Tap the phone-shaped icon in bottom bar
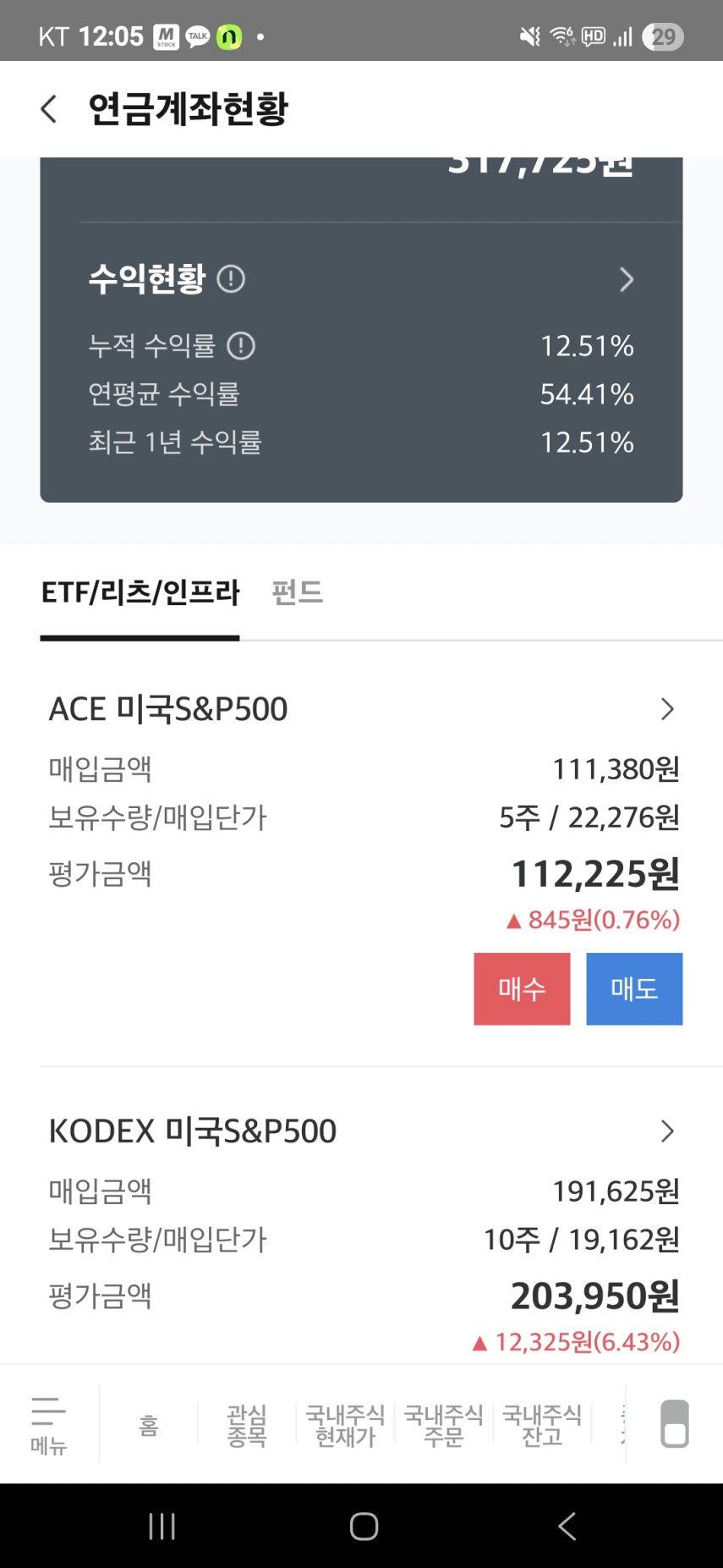This screenshot has height=1568, width=723. (x=674, y=1424)
